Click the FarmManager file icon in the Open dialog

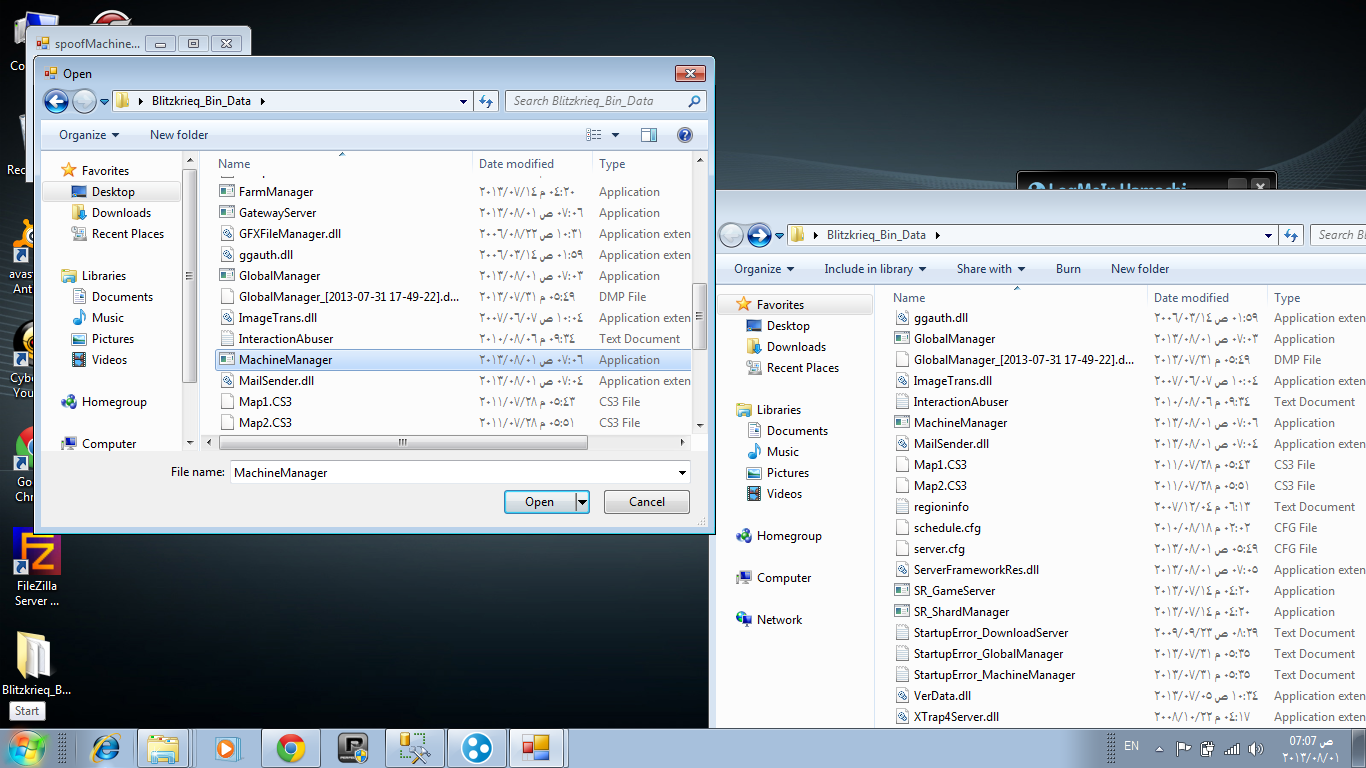[226, 192]
